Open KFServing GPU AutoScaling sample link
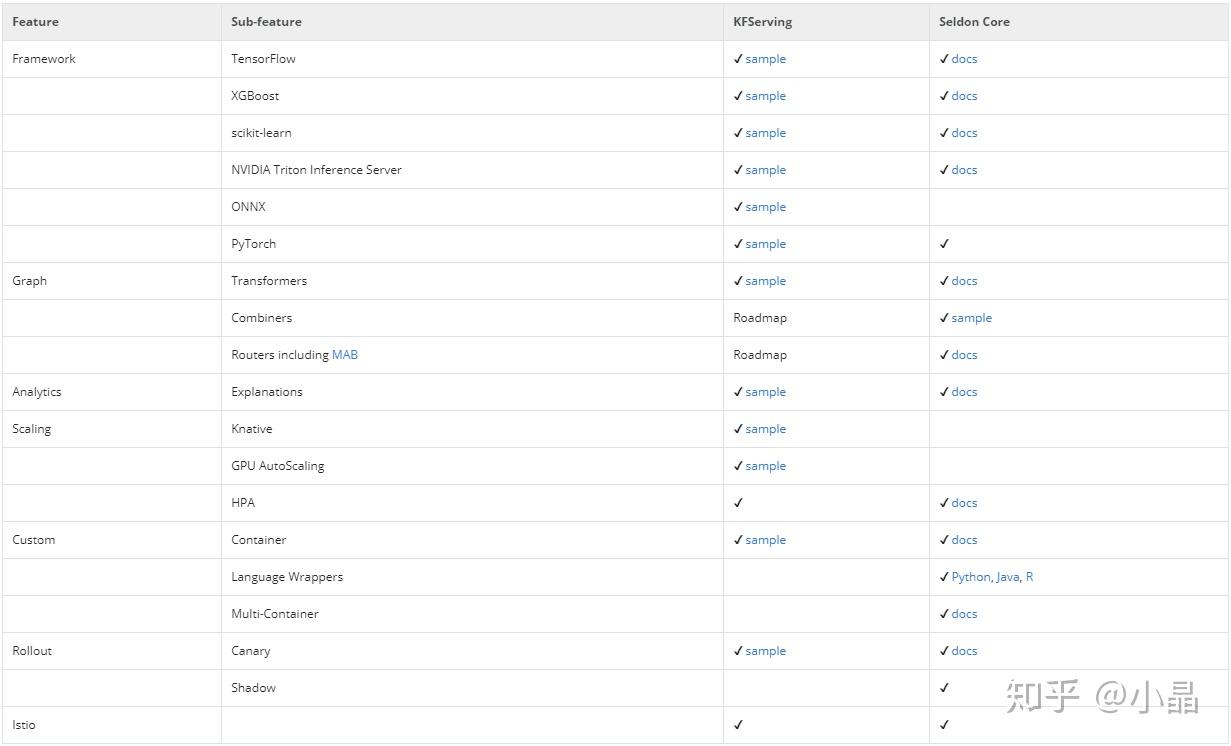 (765, 466)
